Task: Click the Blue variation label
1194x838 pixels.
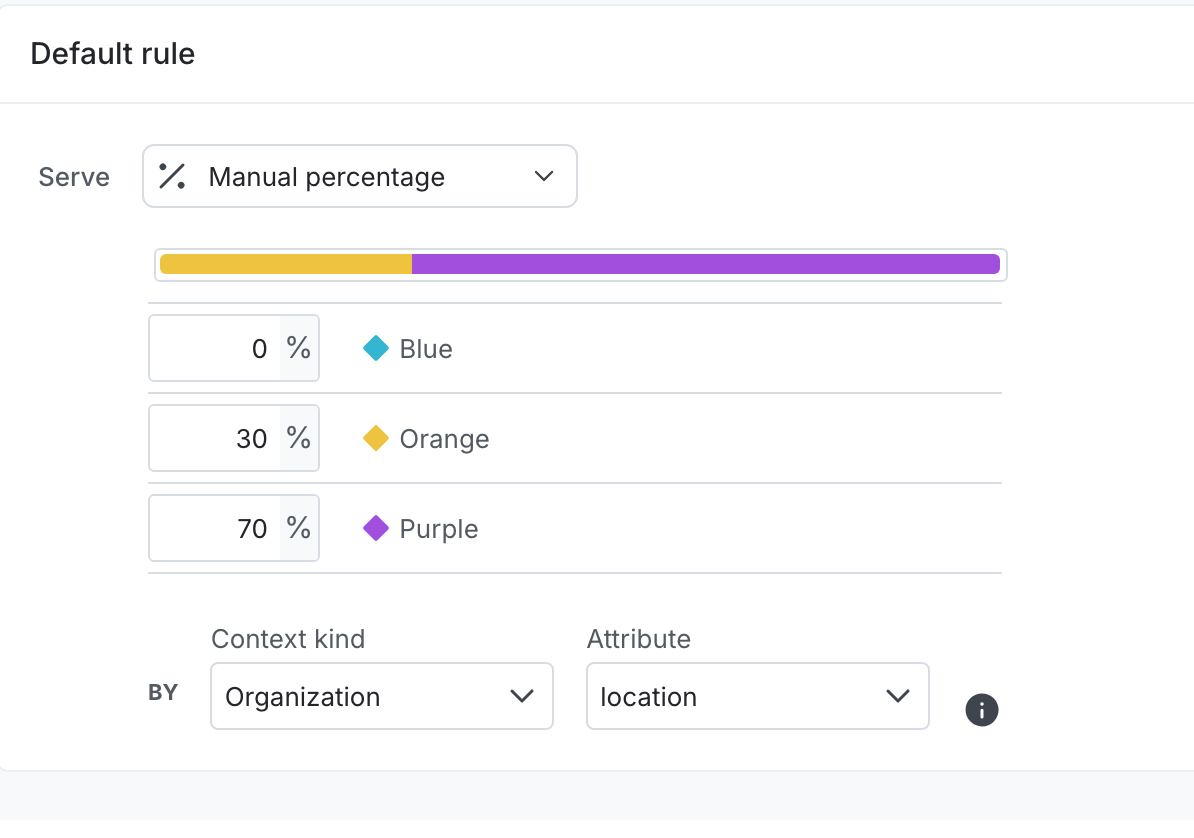Action: (x=425, y=348)
